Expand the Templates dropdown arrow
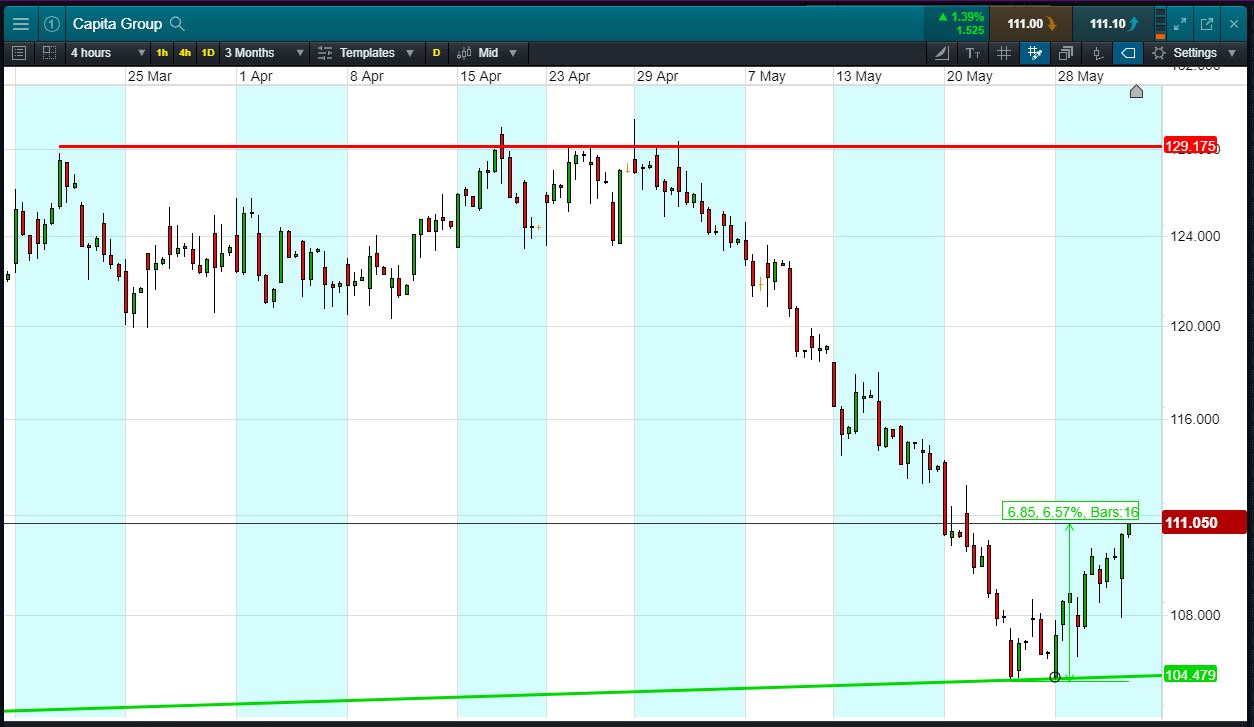Image resolution: width=1254 pixels, height=727 pixels. 409,52
